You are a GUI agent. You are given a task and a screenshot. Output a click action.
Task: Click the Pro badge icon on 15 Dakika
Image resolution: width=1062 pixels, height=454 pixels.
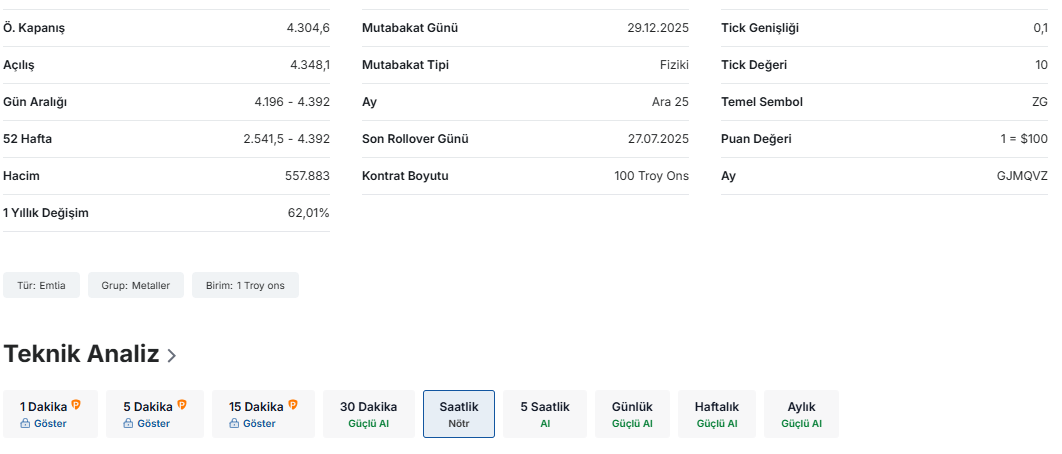[x=293, y=406]
